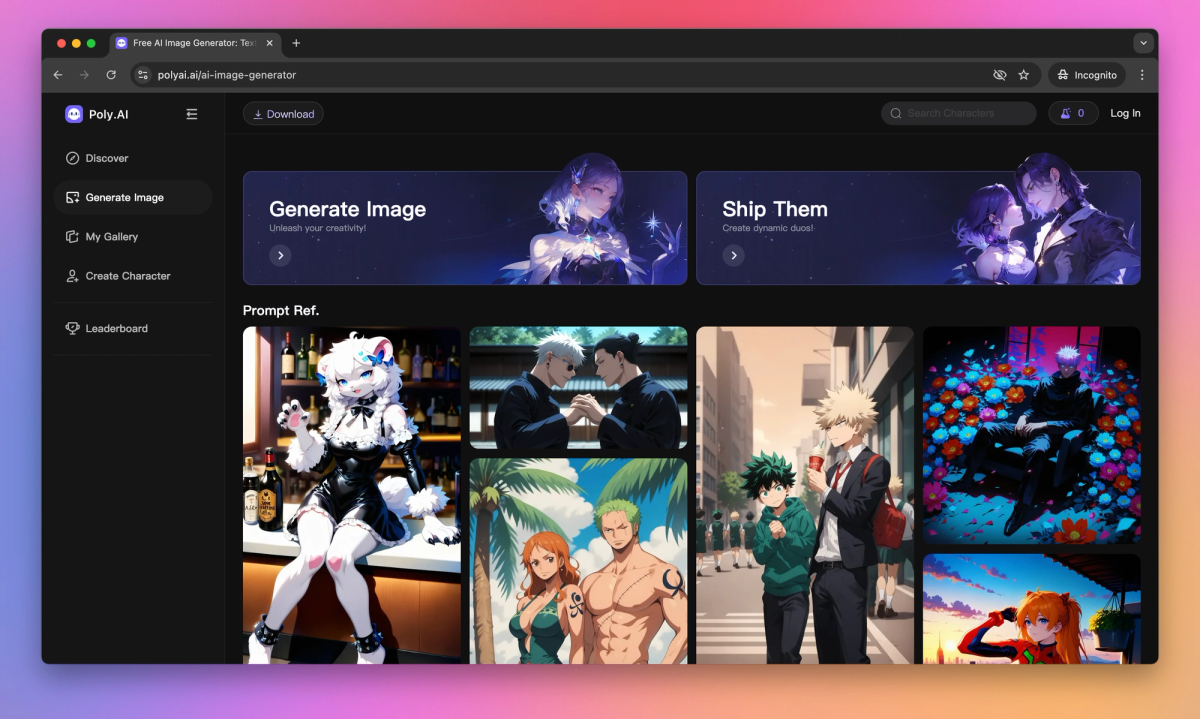Image resolution: width=1200 pixels, height=719 pixels.
Task: Click the Prompt Ref. heading
Action: [x=281, y=310]
